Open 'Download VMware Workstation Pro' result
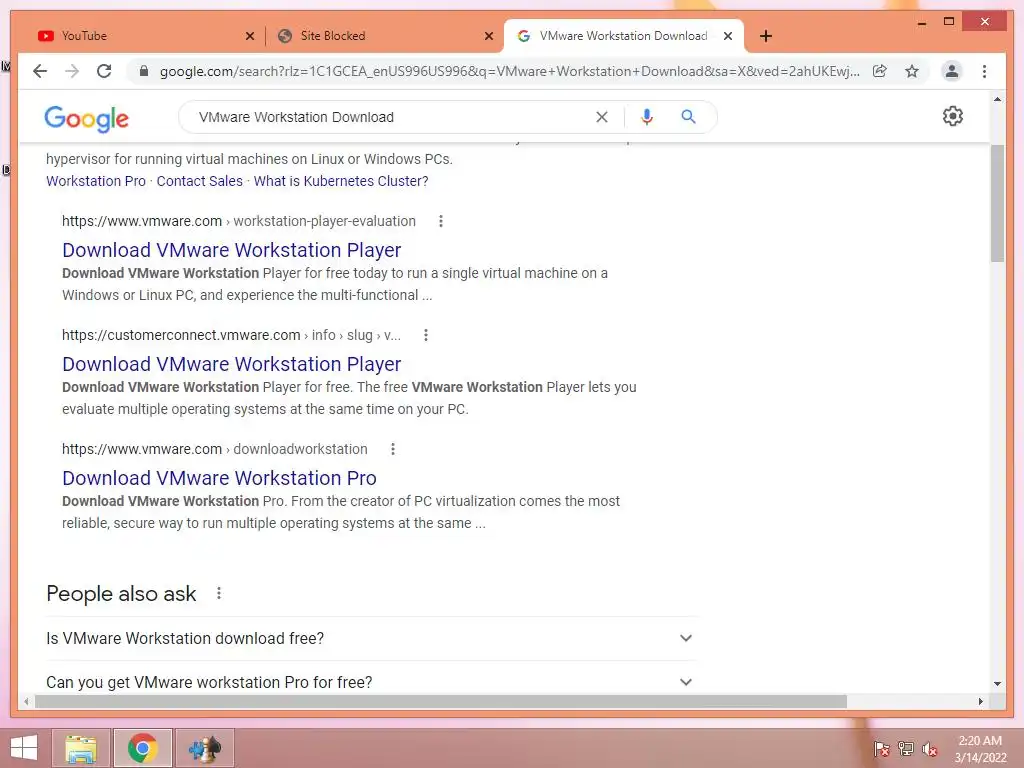1024x768 pixels. tap(219, 478)
